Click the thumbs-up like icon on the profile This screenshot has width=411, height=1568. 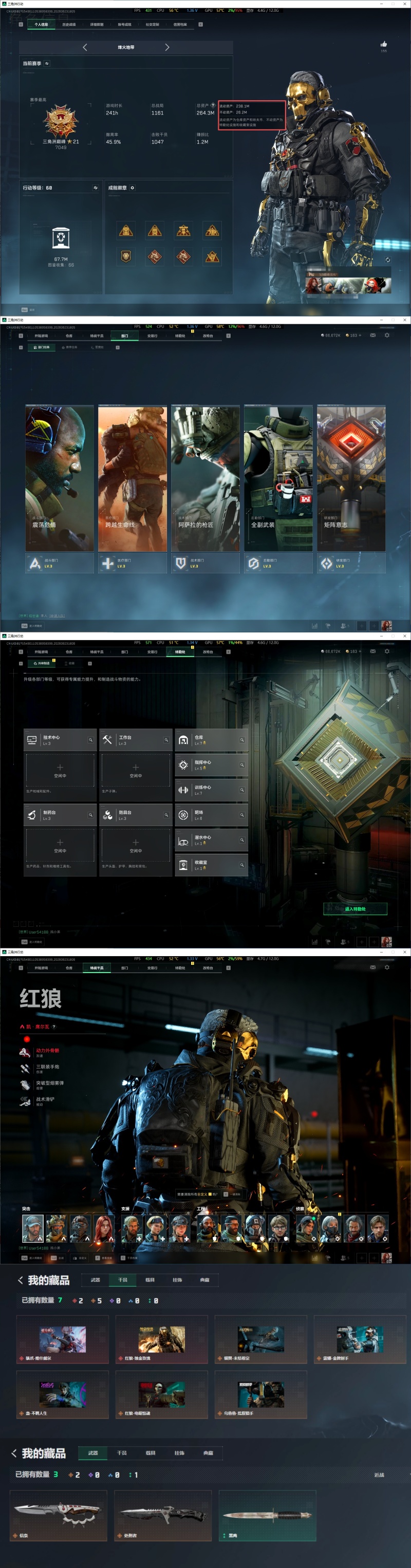[384, 44]
